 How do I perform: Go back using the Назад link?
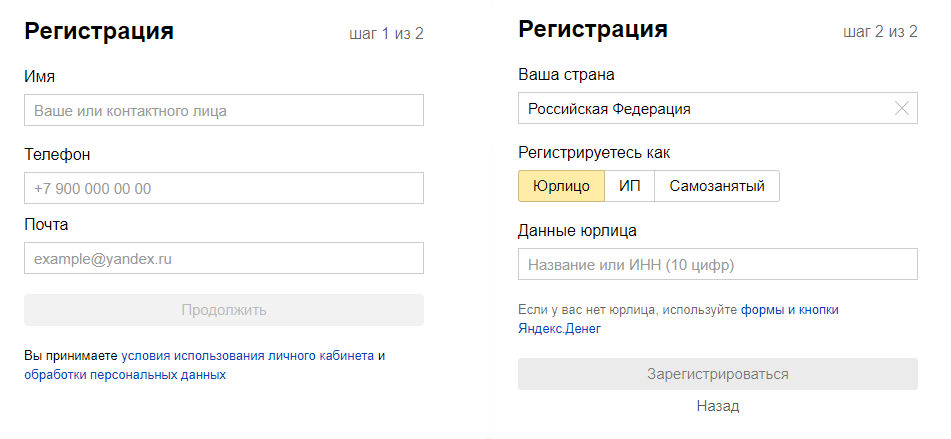coord(717,406)
